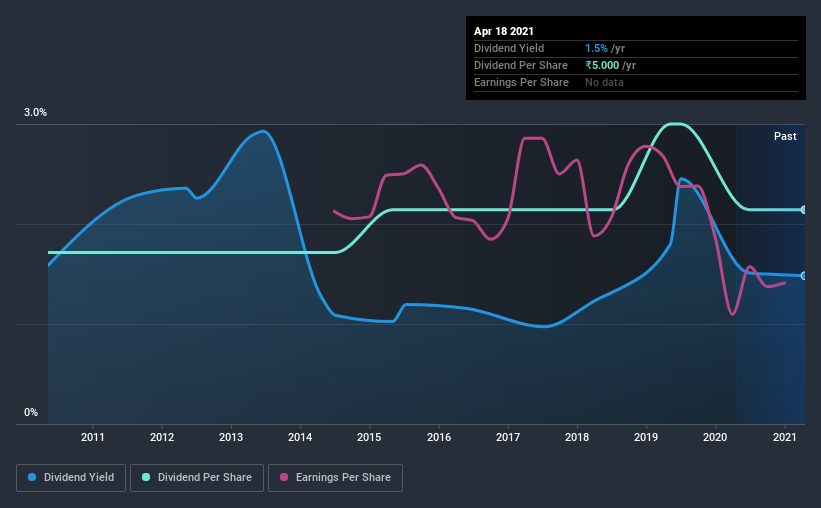Click the 2021 year label on axis
This screenshot has height=508, width=821.
pos(785,437)
